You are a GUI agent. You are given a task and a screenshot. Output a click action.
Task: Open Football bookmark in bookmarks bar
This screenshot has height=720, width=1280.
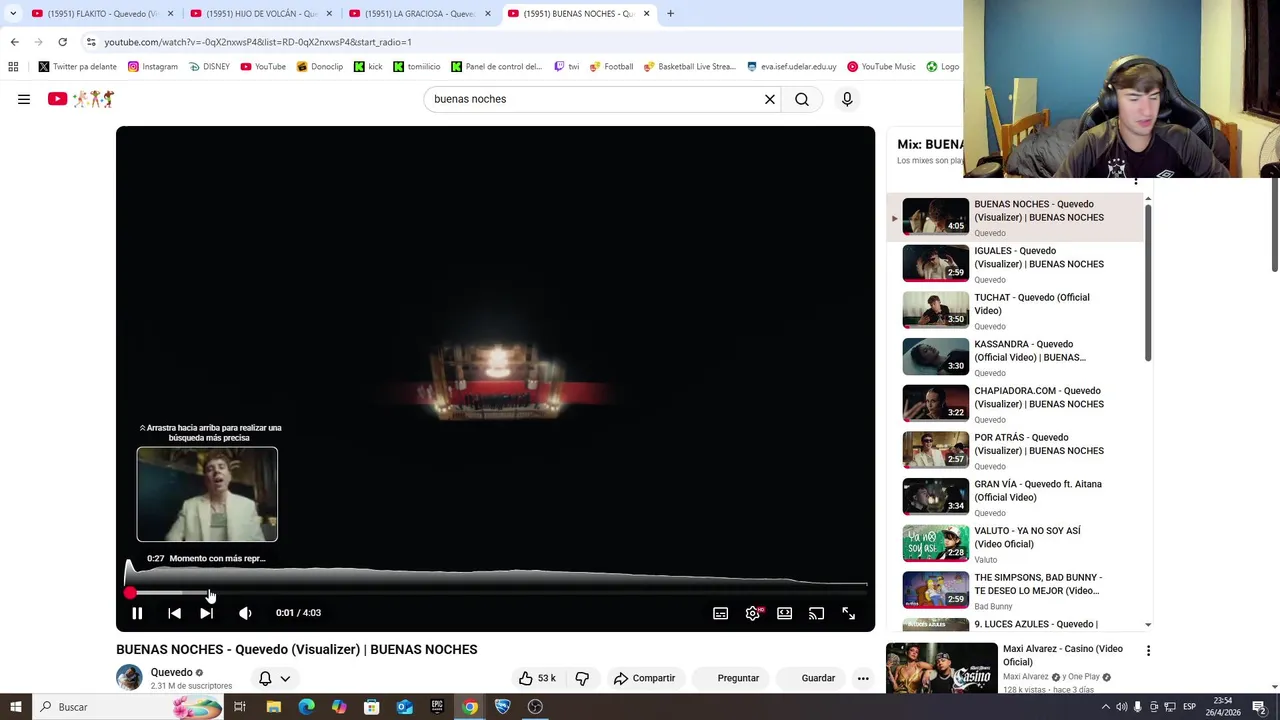(x=611, y=67)
